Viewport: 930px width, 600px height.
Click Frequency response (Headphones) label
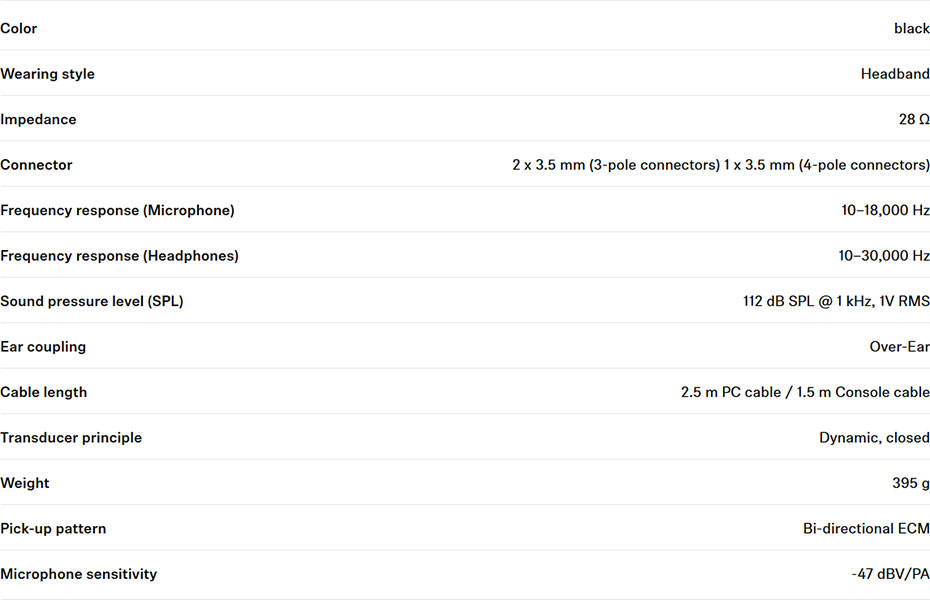pyautogui.click(x=119, y=256)
